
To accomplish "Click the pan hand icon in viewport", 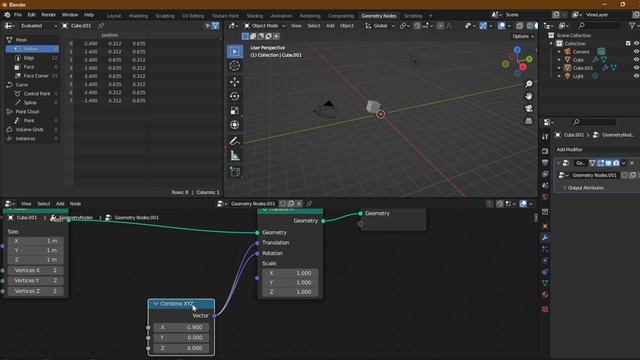I will (529, 96).
